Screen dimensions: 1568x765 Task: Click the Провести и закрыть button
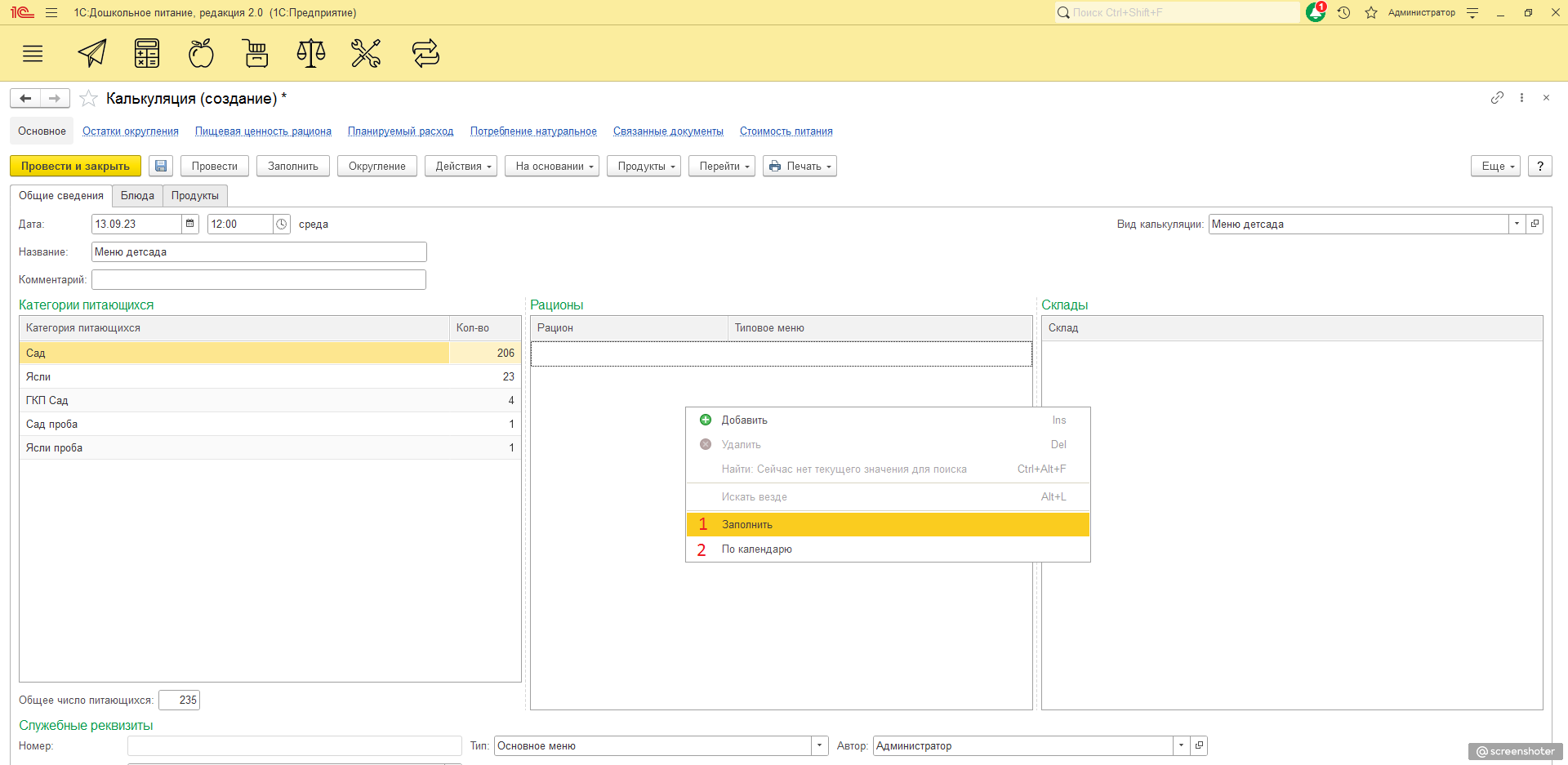tap(75, 167)
